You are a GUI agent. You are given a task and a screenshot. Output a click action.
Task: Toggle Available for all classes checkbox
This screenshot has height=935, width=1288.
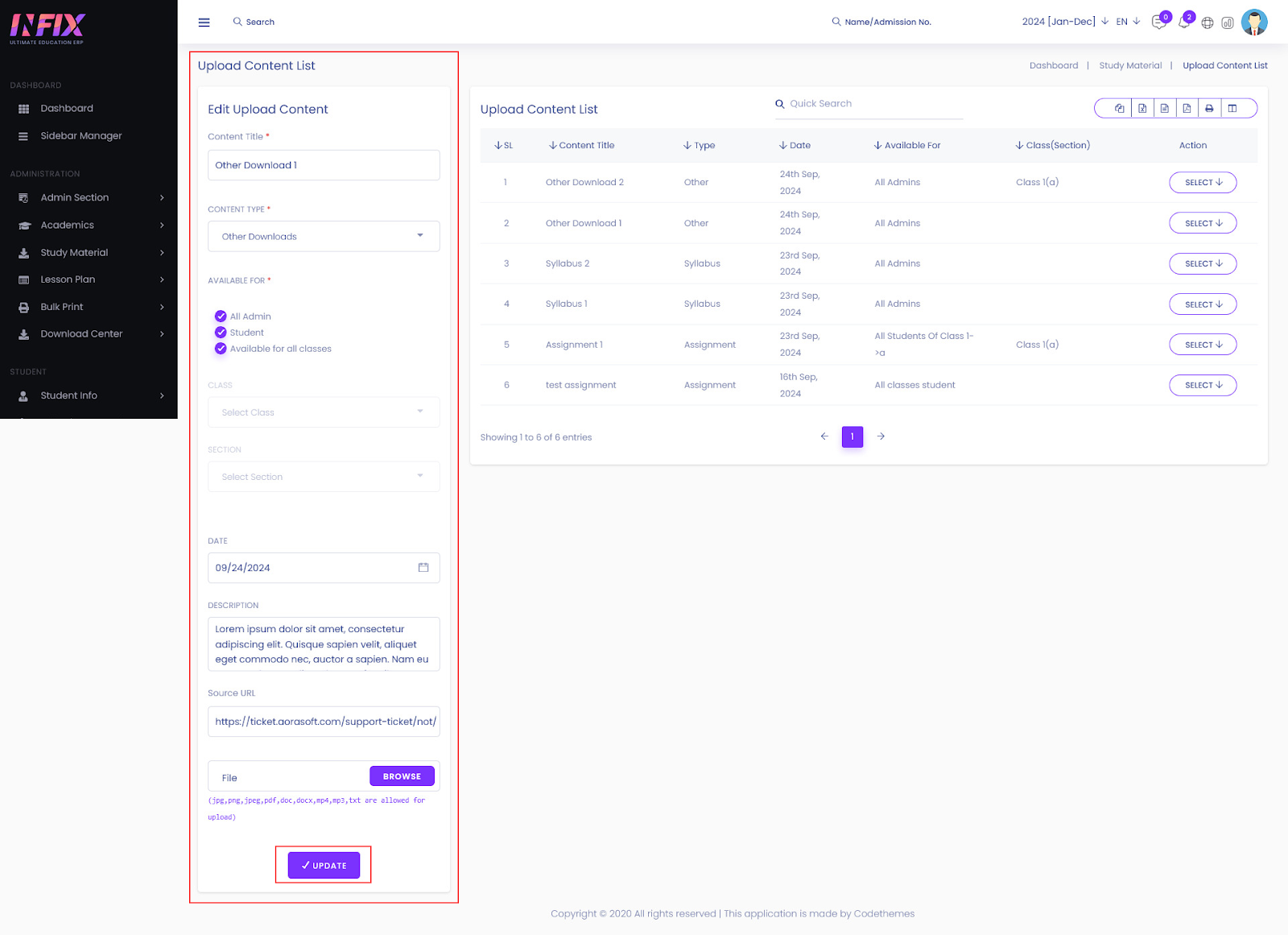(221, 349)
